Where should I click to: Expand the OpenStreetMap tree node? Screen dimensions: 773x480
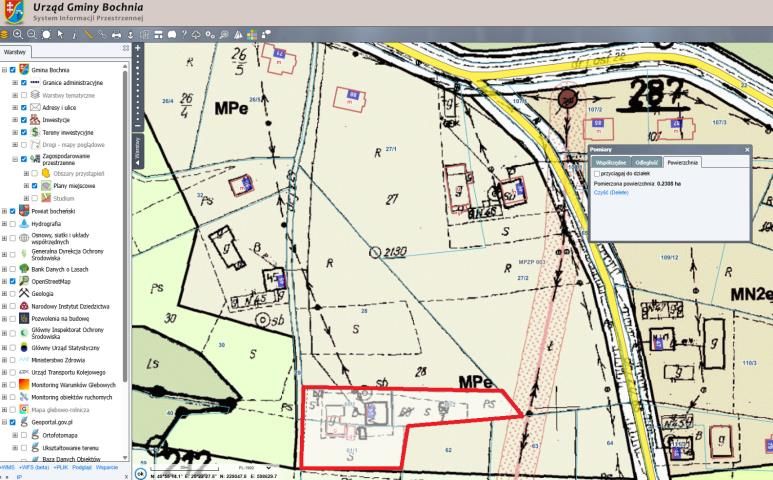(x=4, y=281)
